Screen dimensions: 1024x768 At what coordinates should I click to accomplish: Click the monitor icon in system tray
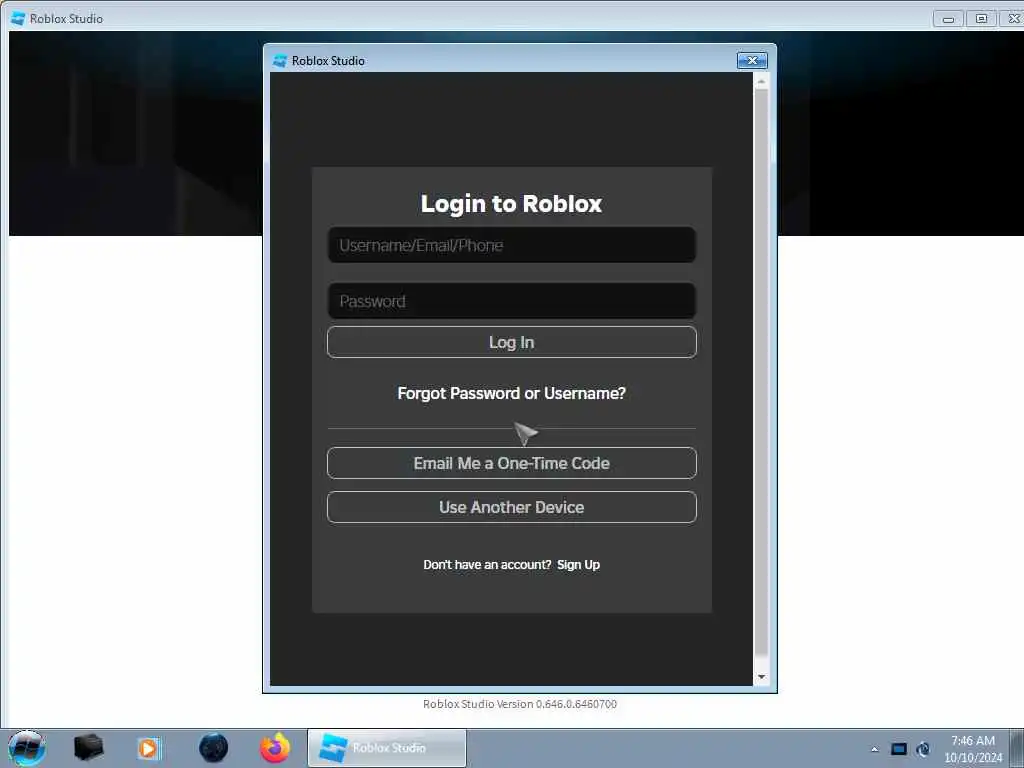899,749
